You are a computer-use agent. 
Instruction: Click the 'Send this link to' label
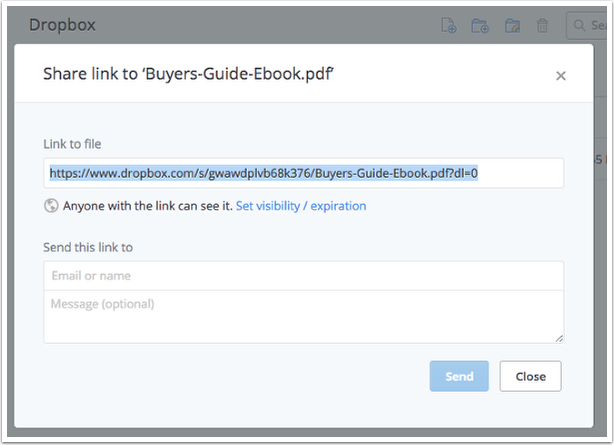pyautogui.click(x=88, y=247)
